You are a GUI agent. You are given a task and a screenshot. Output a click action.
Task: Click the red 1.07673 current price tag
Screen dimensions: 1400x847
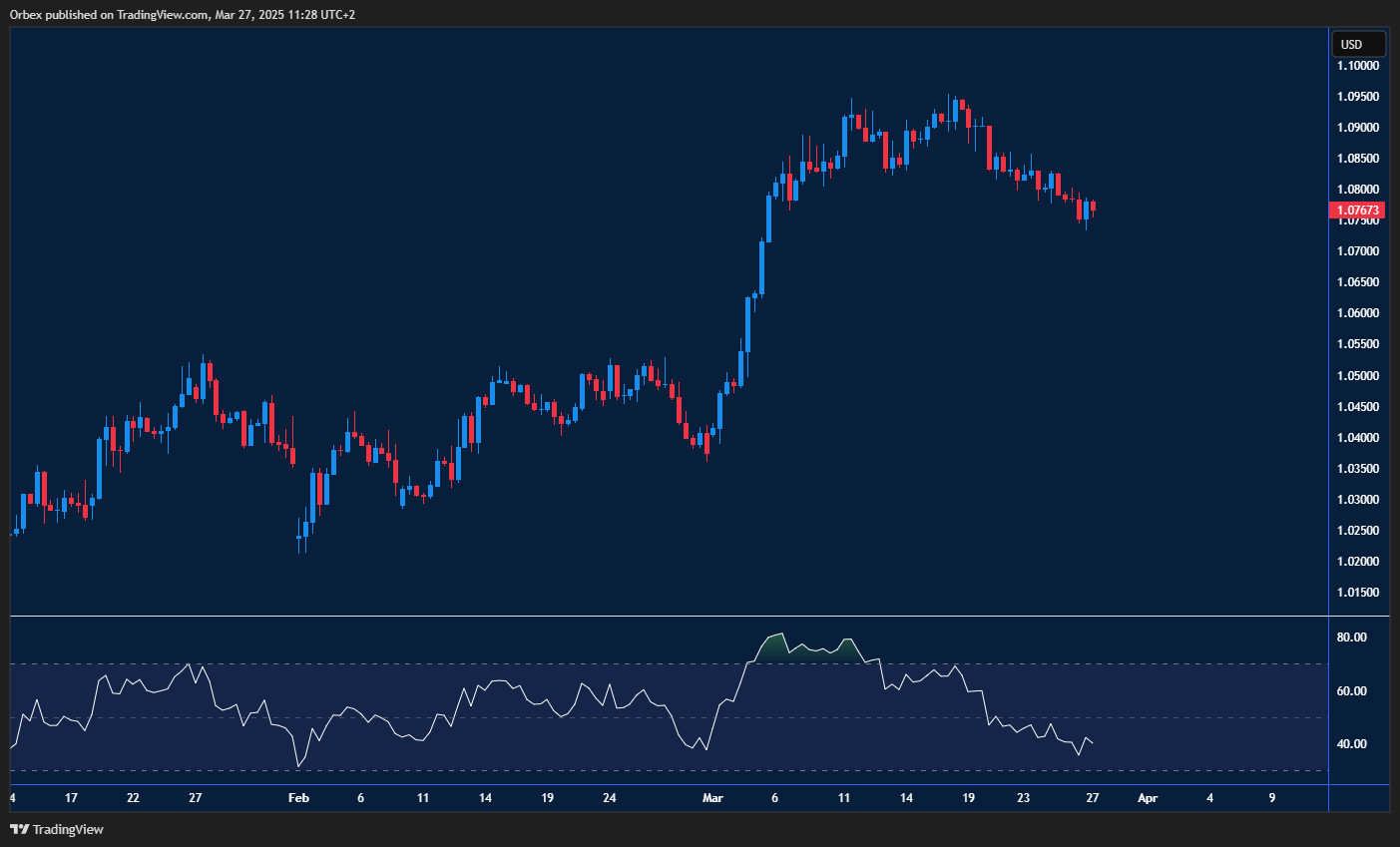(1357, 210)
